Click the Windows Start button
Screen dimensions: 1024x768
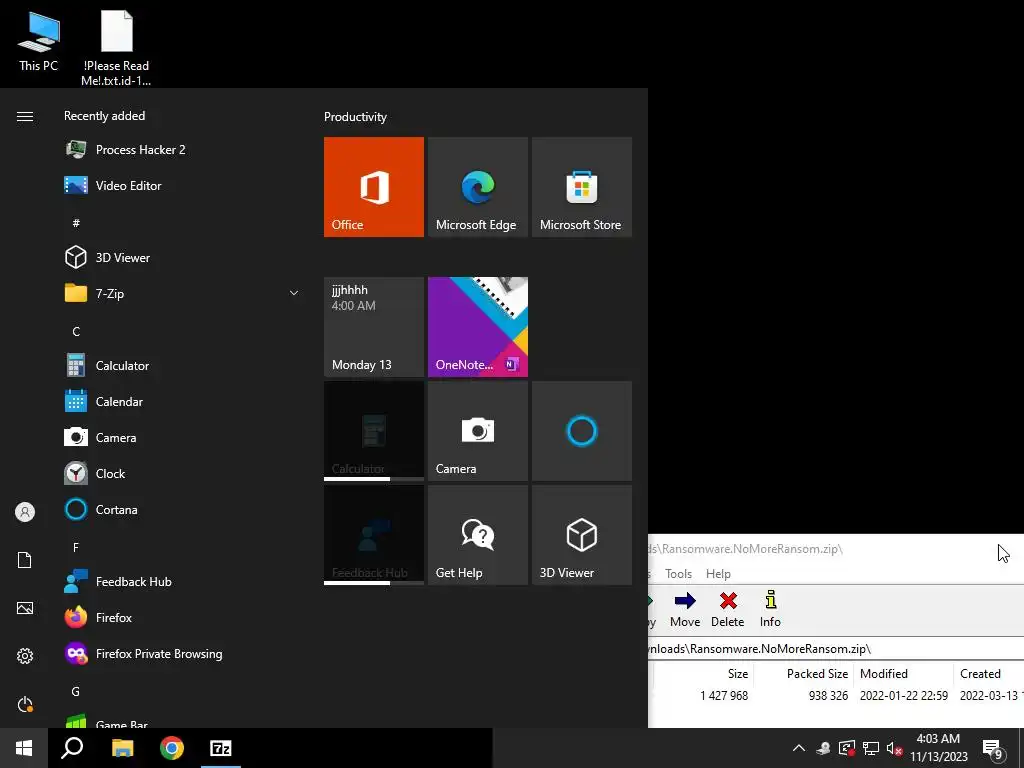(x=24, y=748)
